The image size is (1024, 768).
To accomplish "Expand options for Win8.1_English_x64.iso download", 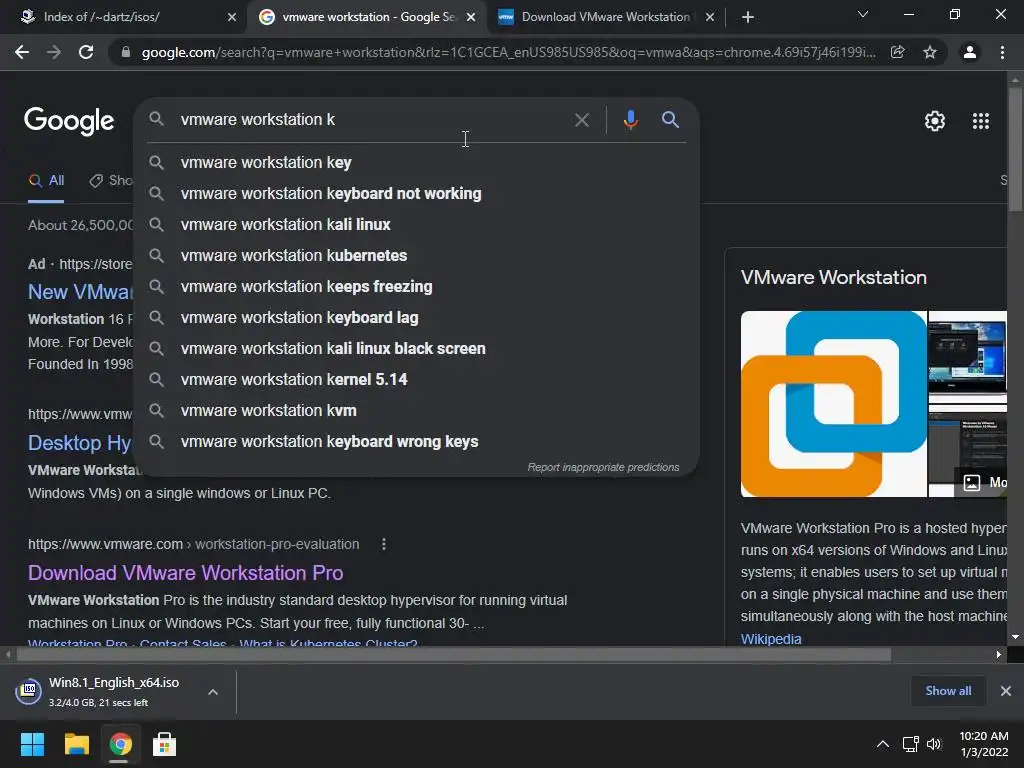I will [213, 692].
